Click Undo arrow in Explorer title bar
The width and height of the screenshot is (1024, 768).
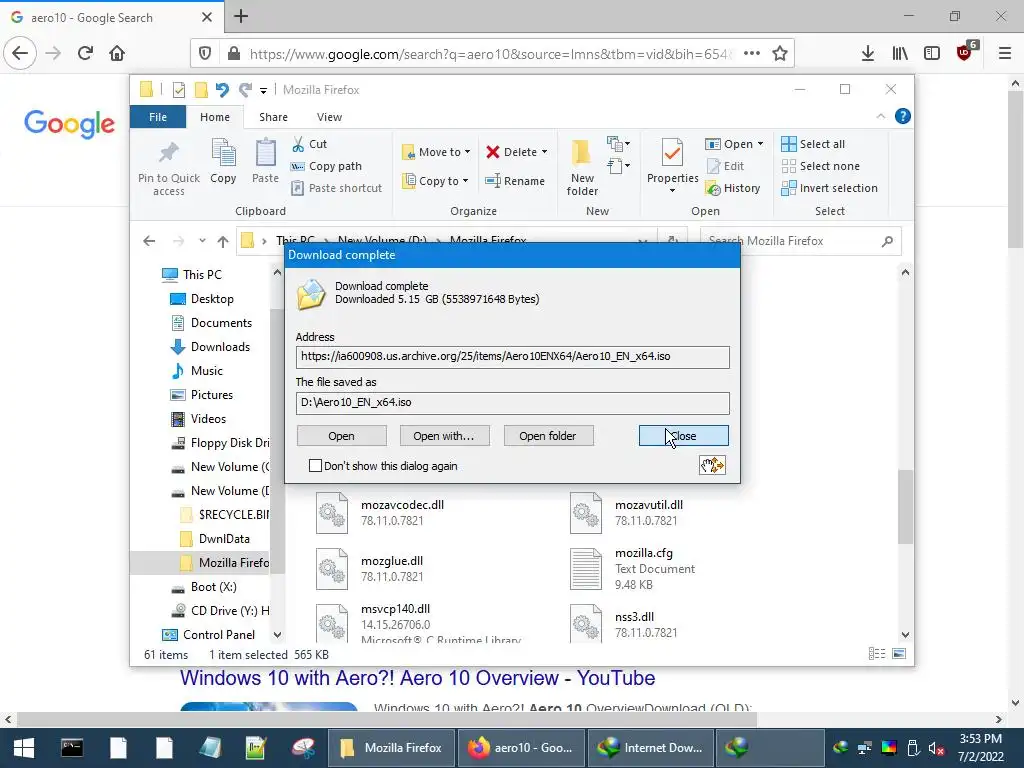pos(222,89)
